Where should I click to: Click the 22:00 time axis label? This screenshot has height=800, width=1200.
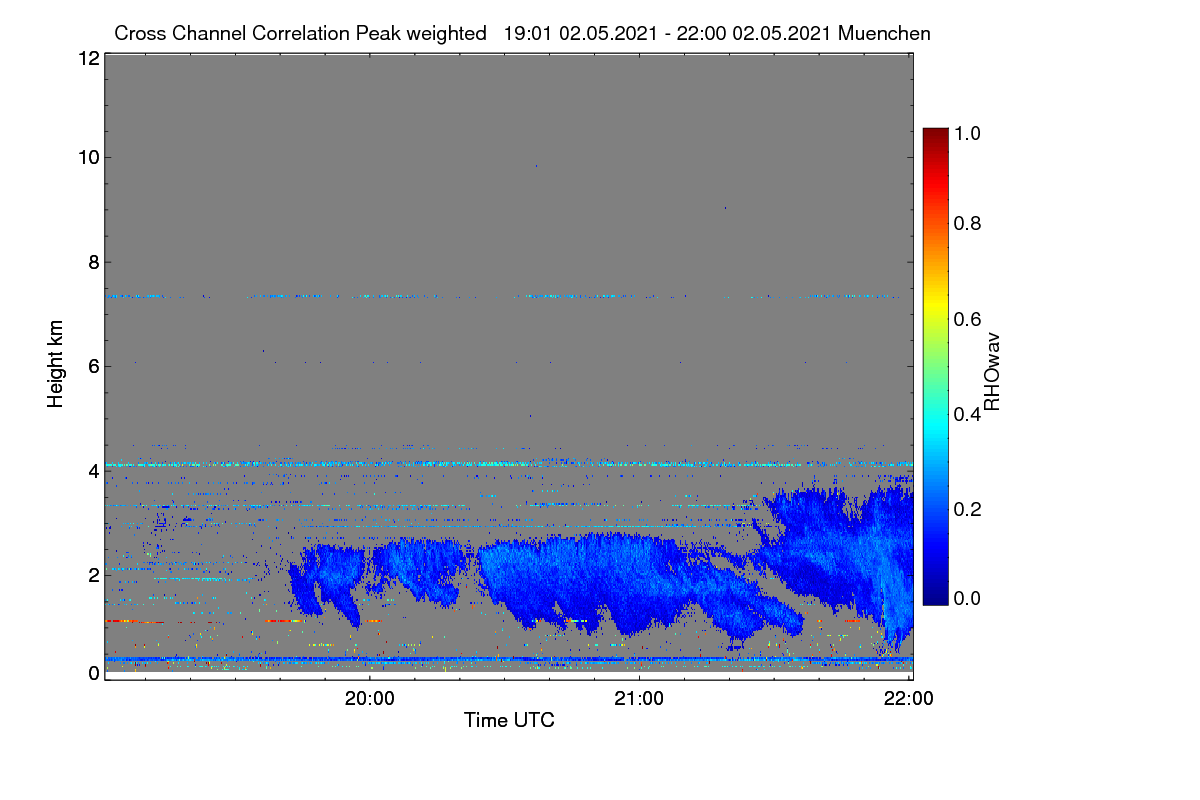(x=909, y=700)
